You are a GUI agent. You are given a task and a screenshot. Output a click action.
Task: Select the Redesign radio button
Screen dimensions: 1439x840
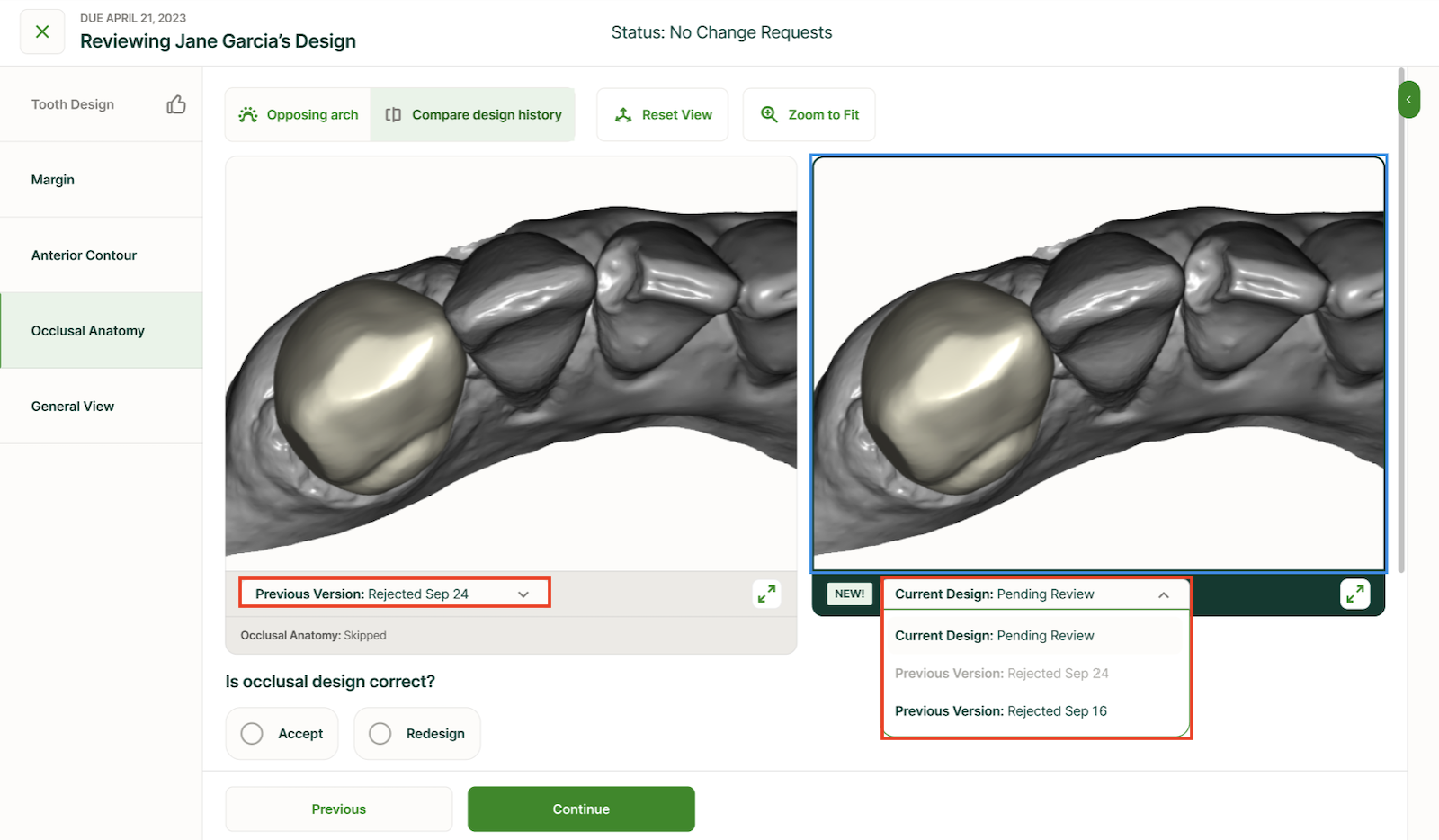(380, 734)
